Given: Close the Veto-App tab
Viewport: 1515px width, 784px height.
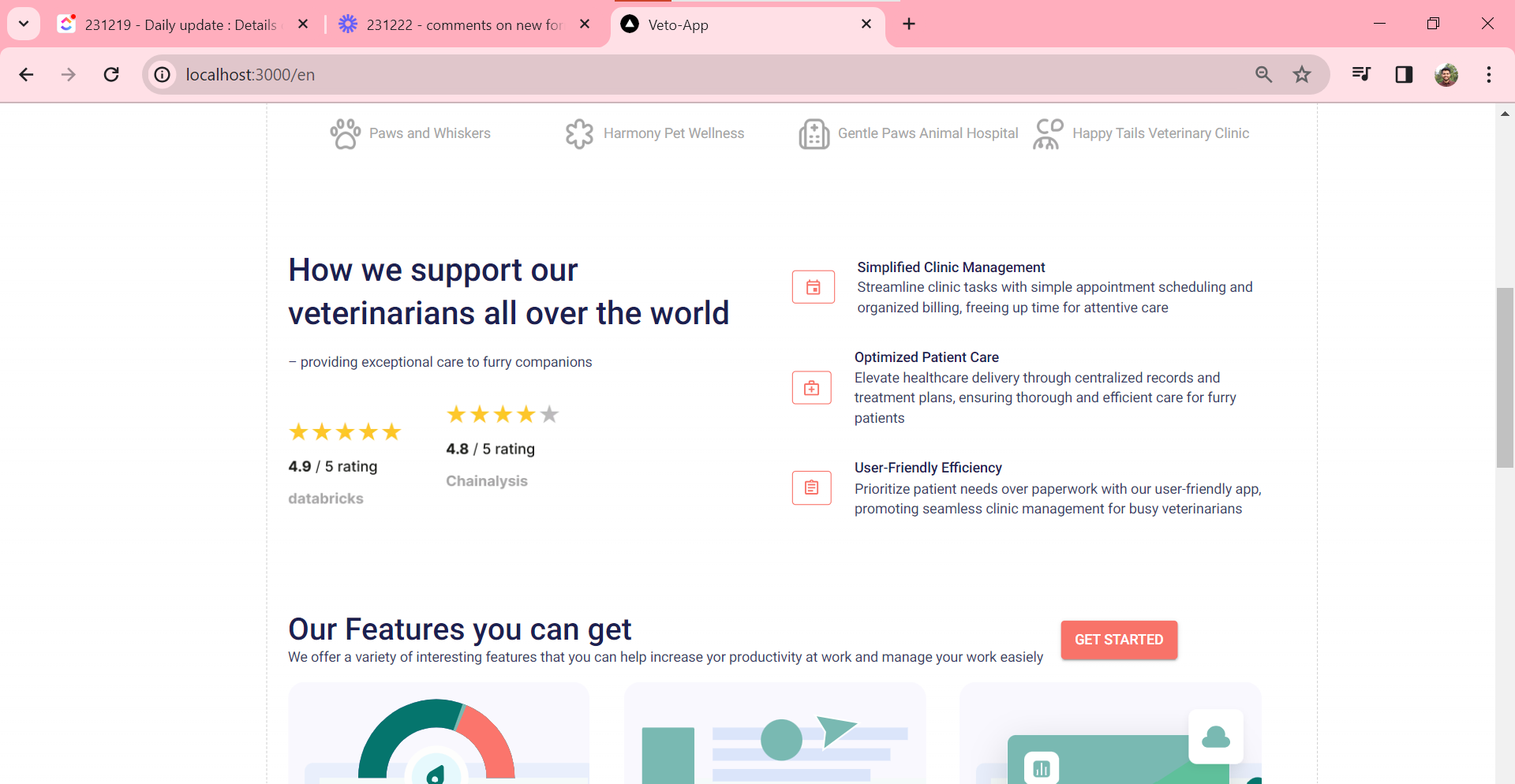Looking at the screenshot, I should click(x=866, y=24).
